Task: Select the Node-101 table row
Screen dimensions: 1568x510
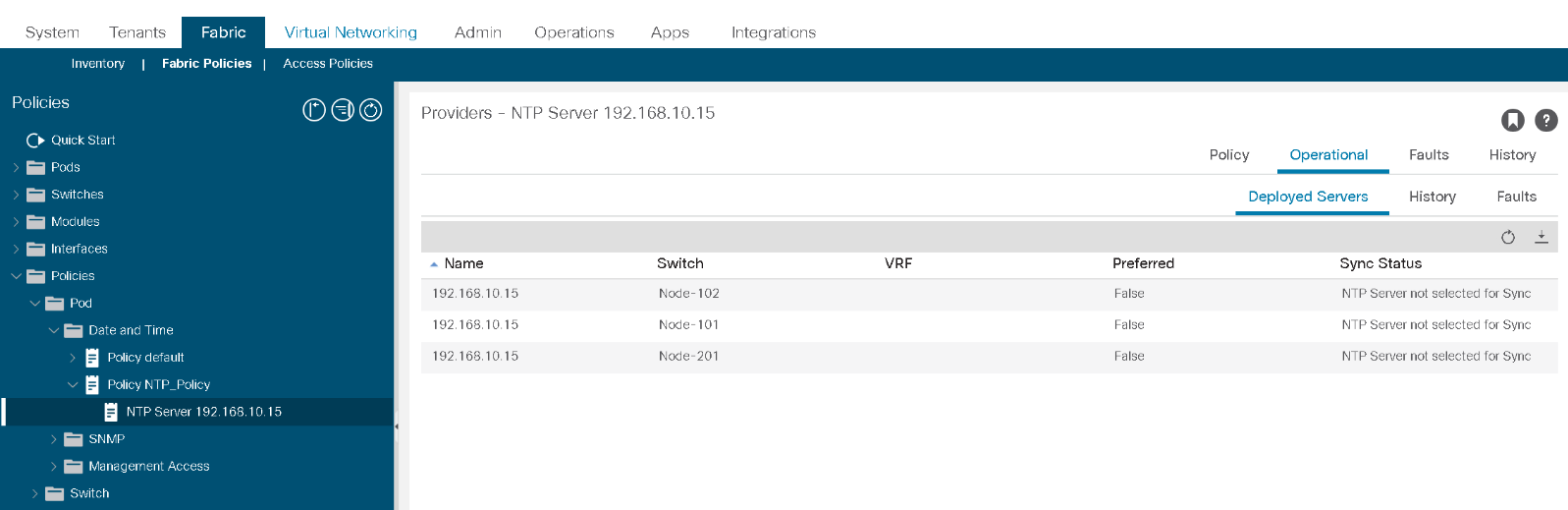Action: click(989, 325)
